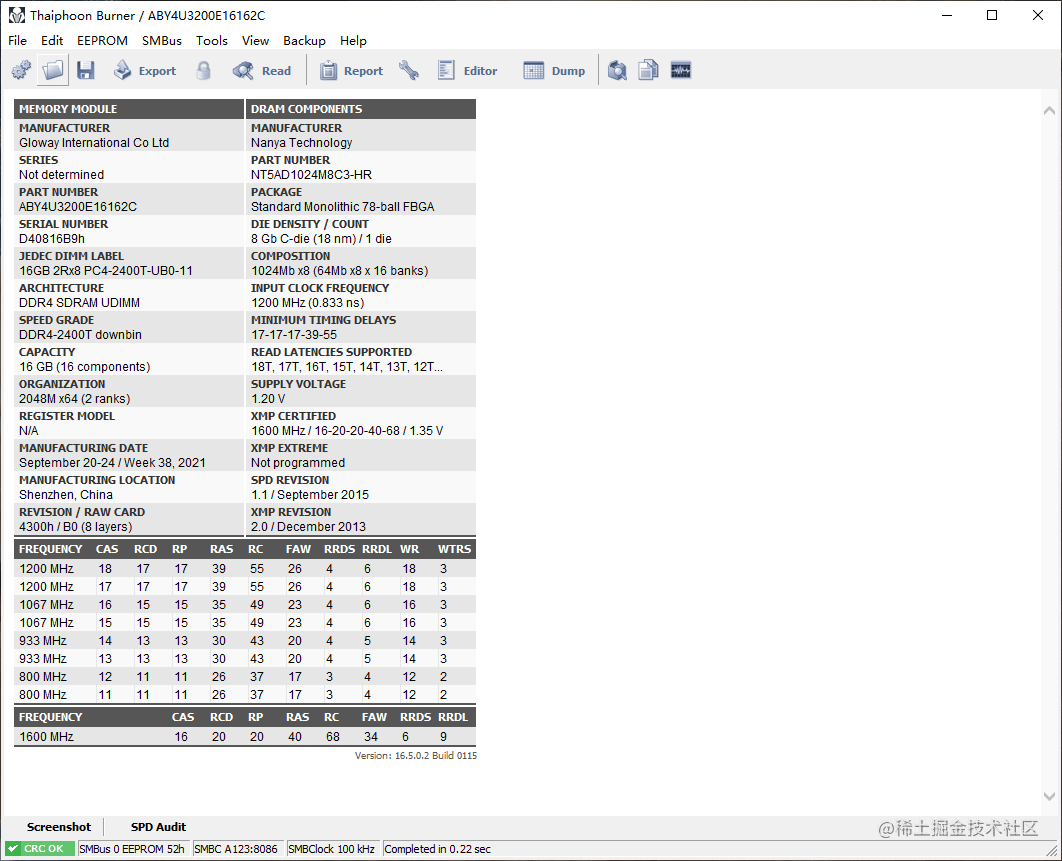Click the CRC OK status indicator
Viewport: 1062px width, 861px height.
[x=40, y=849]
